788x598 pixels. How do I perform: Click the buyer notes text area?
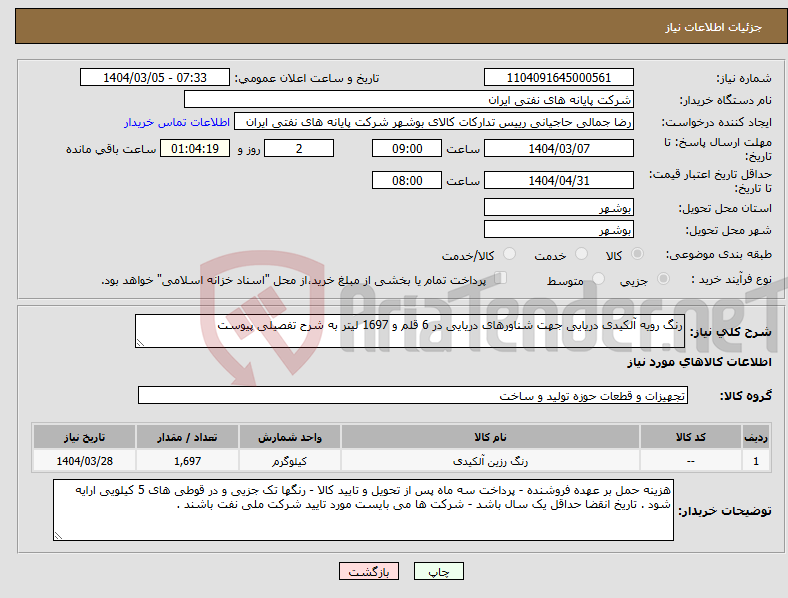pos(363,510)
